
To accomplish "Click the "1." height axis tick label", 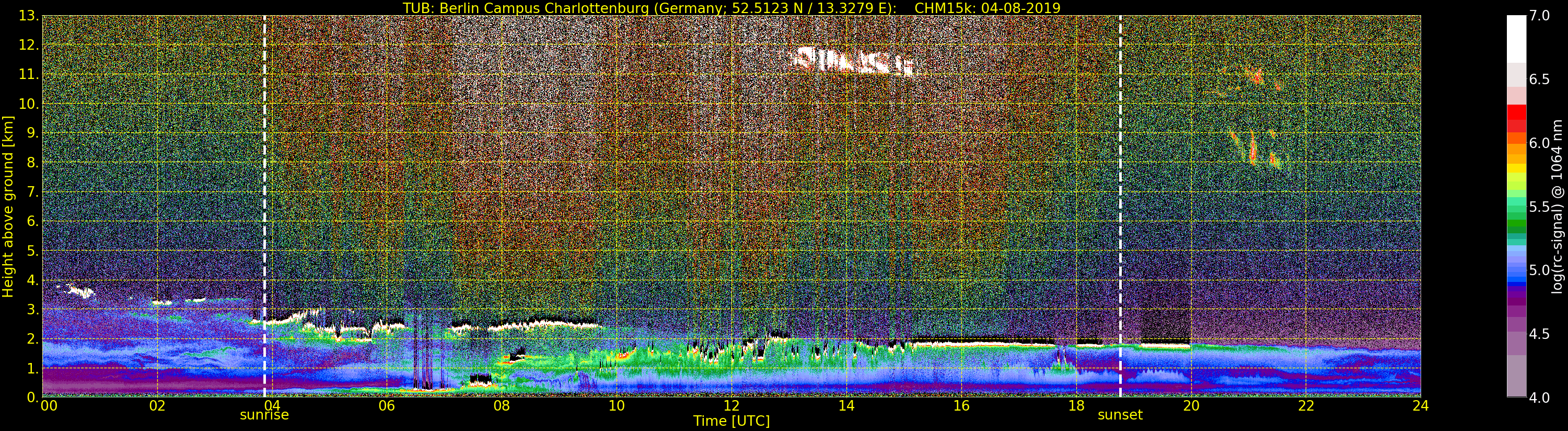I will pos(32,368).
